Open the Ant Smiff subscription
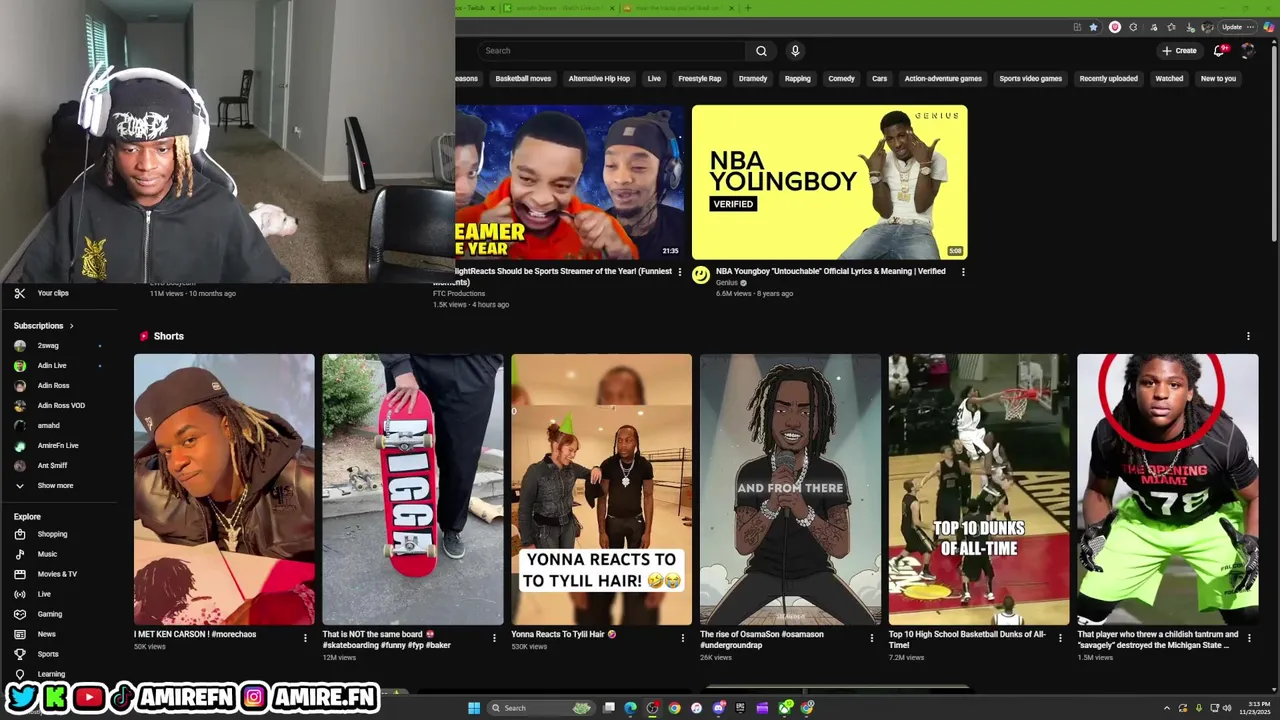This screenshot has height=720, width=1280. 52,466
